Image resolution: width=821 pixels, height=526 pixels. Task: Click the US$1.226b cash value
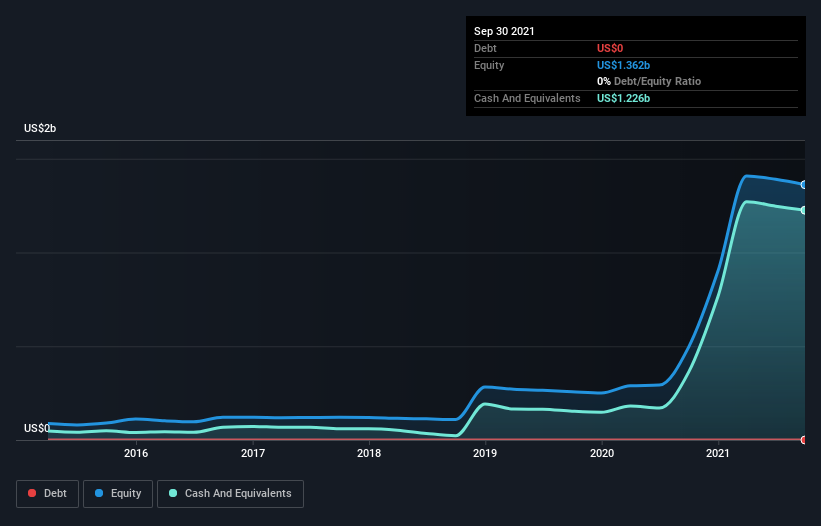(624, 98)
